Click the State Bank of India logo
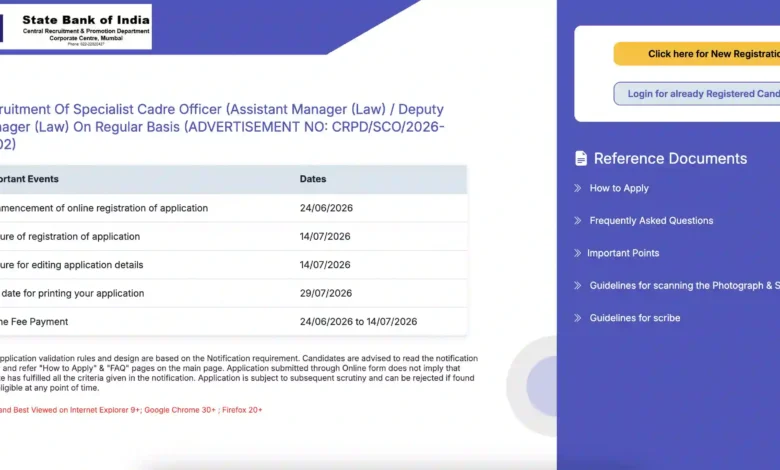Image resolution: width=780 pixels, height=470 pixels. (x=76, y=27)
